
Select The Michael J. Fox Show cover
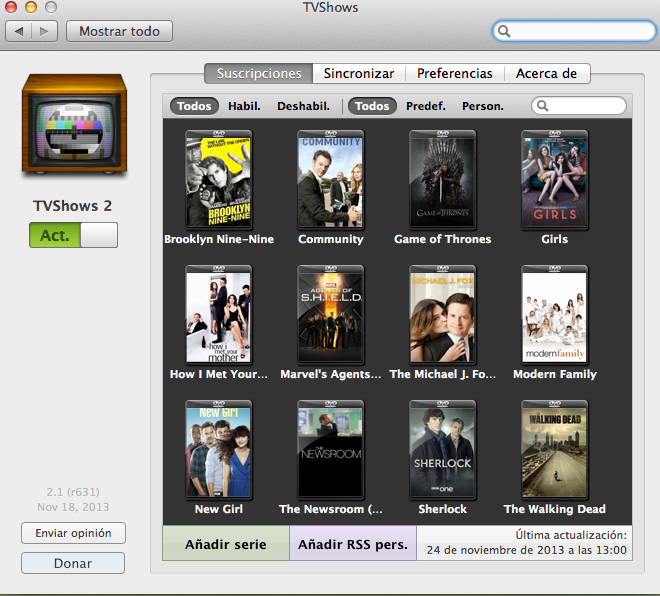click(x=442, y=315)
